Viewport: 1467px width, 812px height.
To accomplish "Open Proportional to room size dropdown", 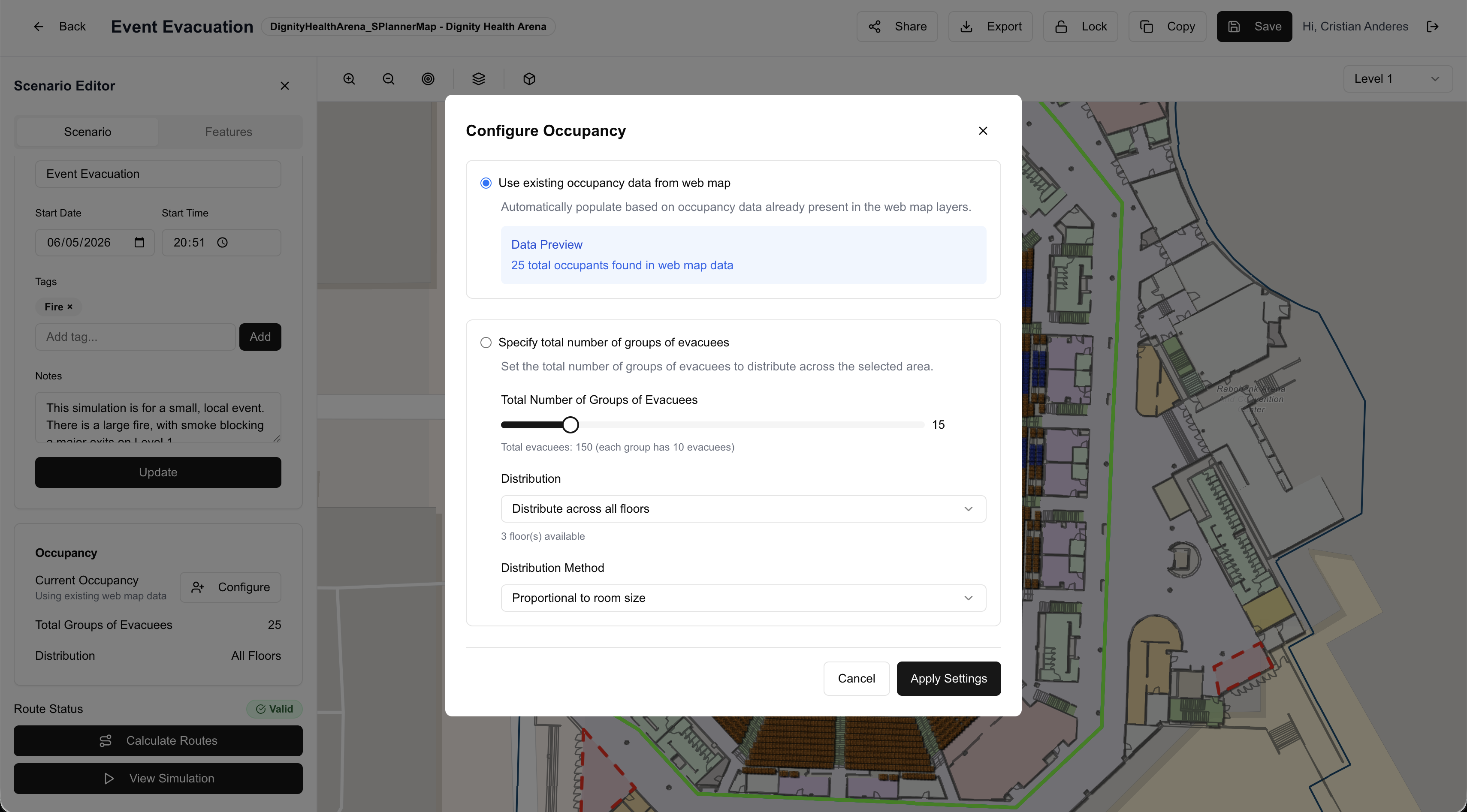I will click(x=743, y=598).
